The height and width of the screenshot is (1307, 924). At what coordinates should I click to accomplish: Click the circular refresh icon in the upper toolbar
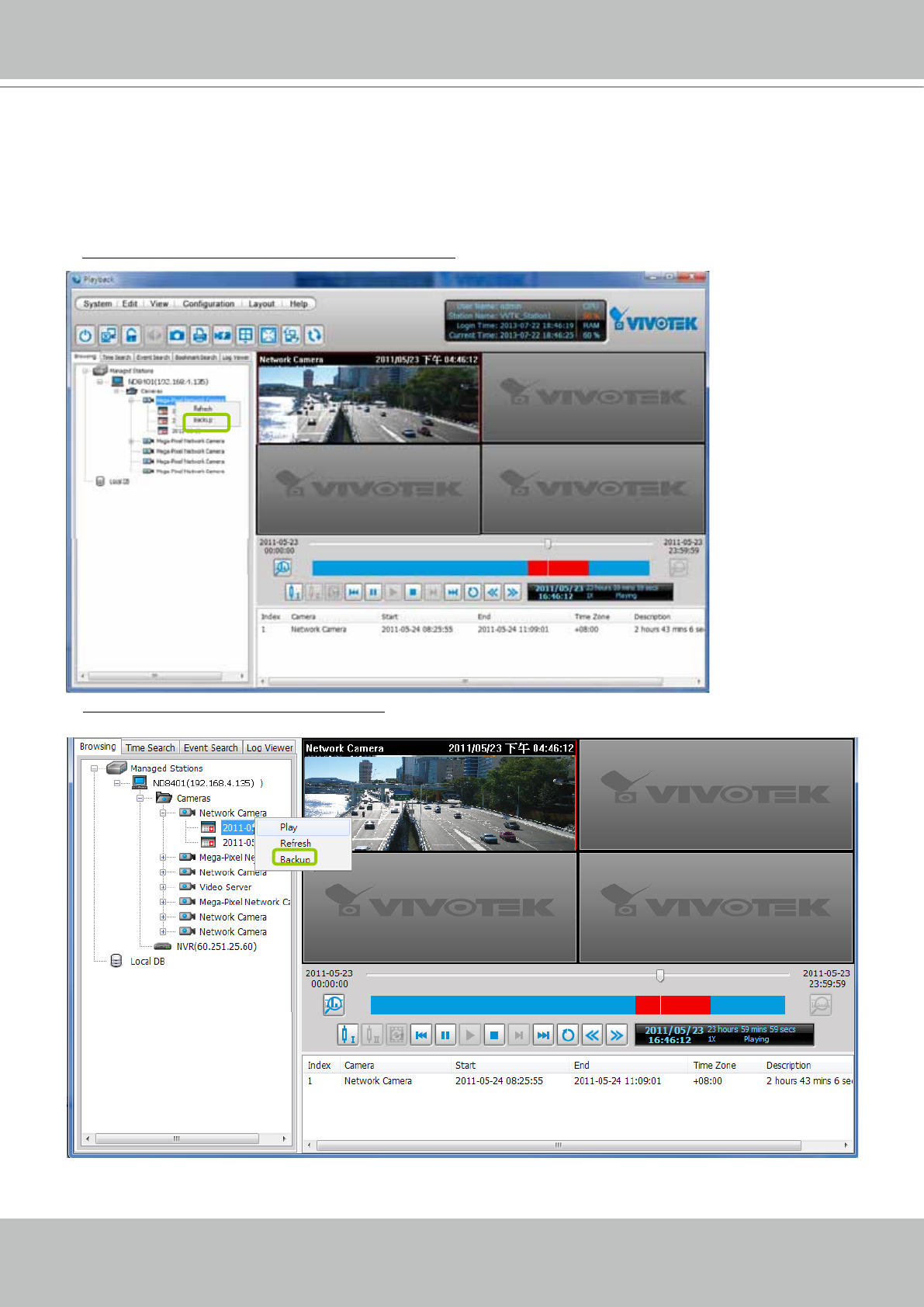click(x=313, y=335)
